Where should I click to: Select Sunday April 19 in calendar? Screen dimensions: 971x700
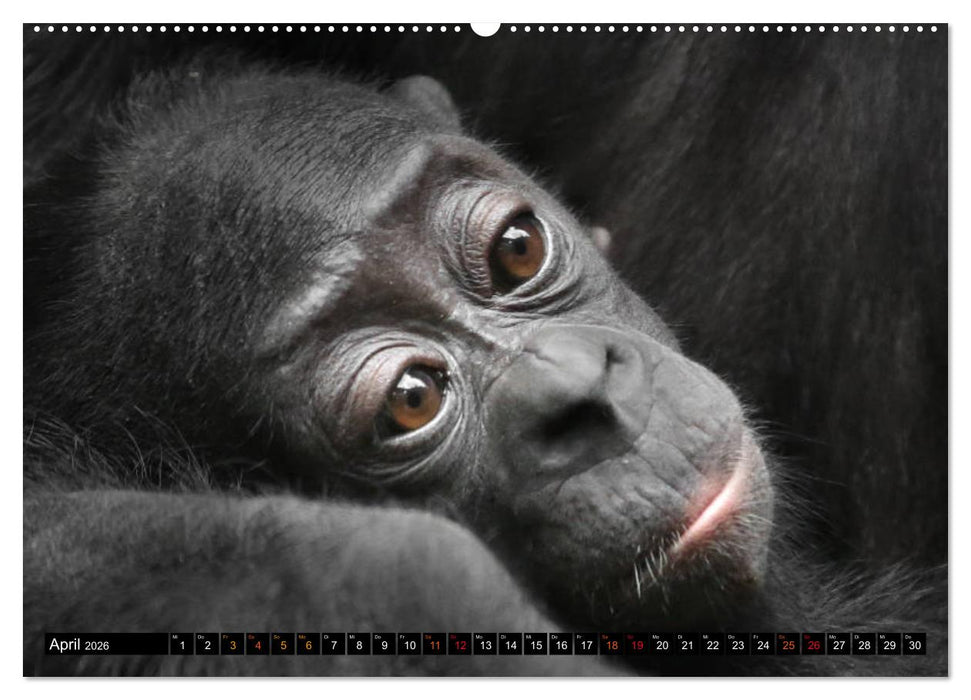pos(636,645)
